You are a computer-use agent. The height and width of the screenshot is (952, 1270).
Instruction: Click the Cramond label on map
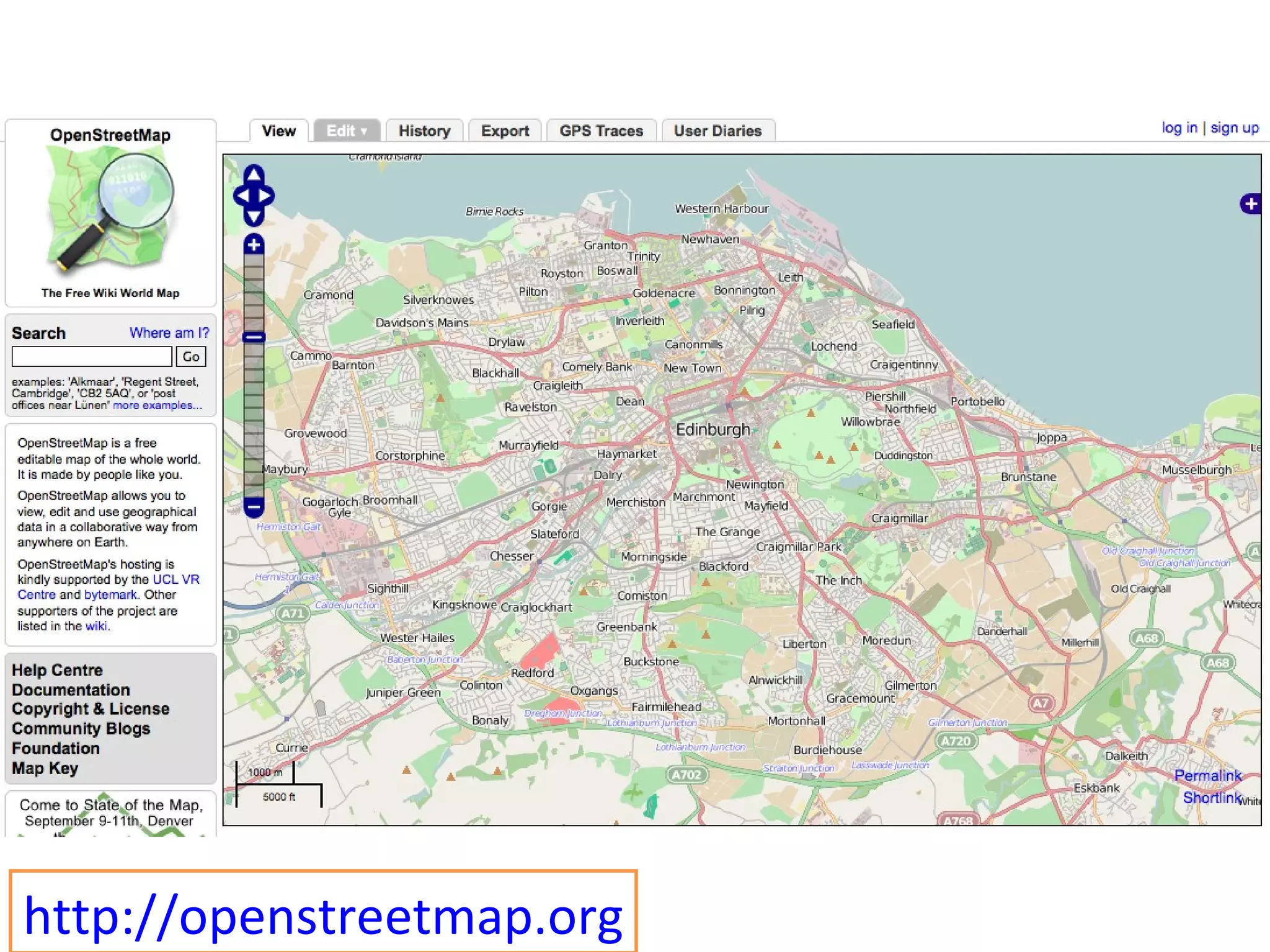coord(328,295)
